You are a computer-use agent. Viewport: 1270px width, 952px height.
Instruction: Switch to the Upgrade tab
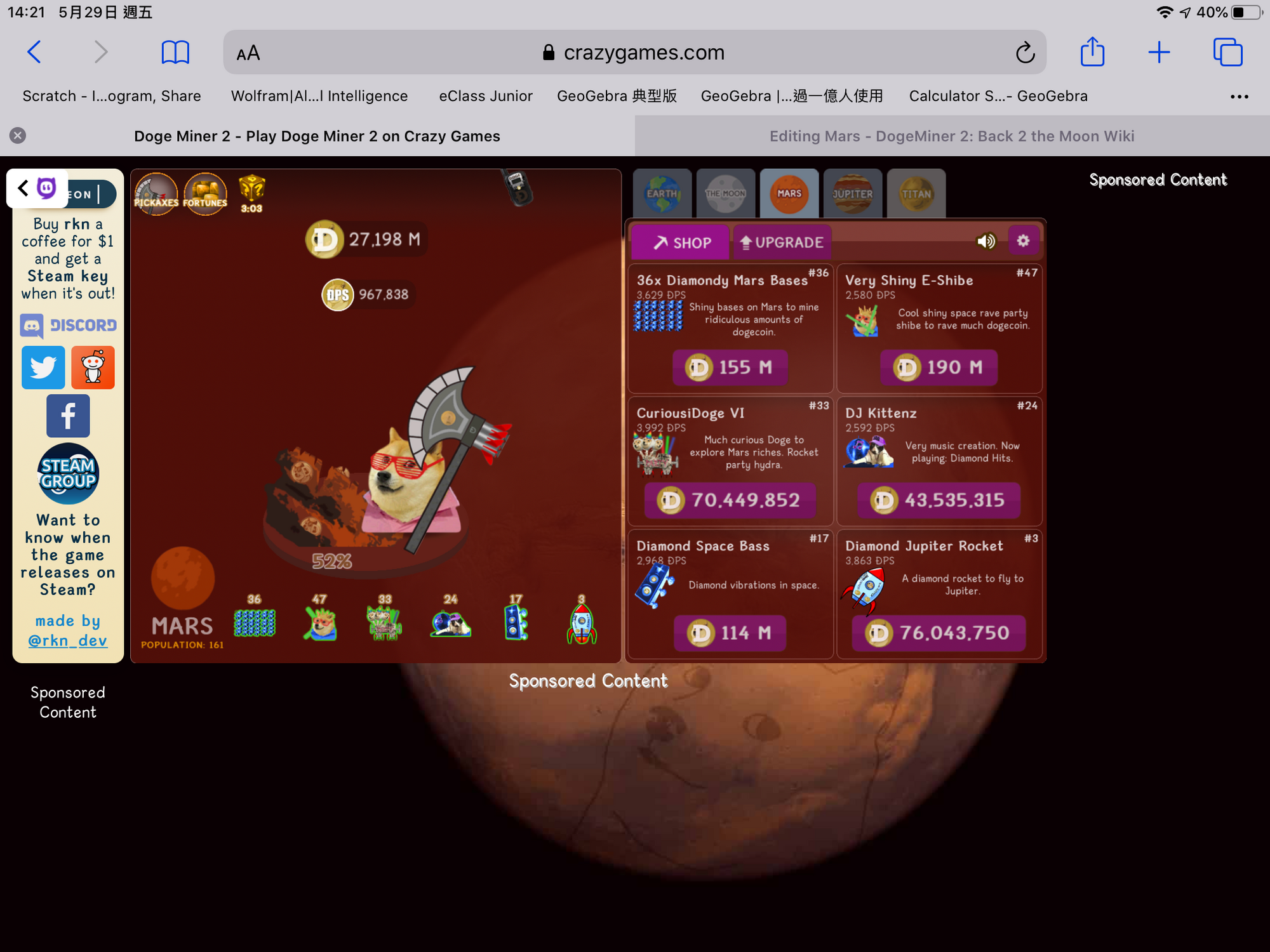click(782, 242)
